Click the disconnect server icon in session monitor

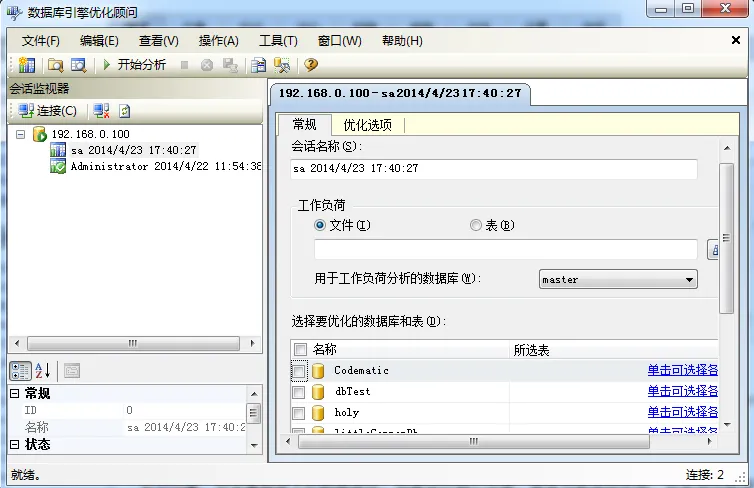click(x=101, y=111)
